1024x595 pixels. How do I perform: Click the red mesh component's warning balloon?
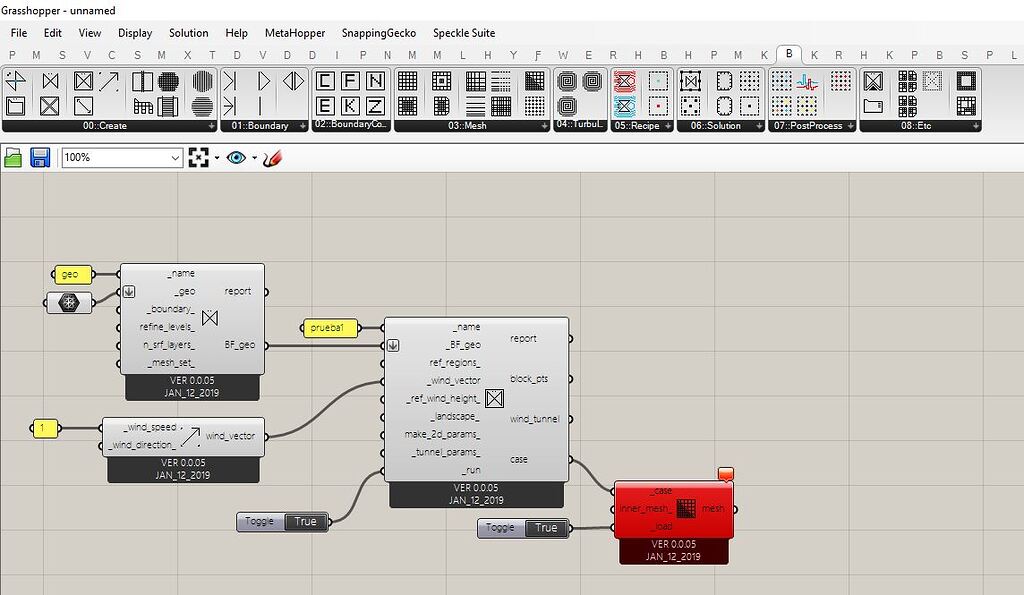coord(726,473)
